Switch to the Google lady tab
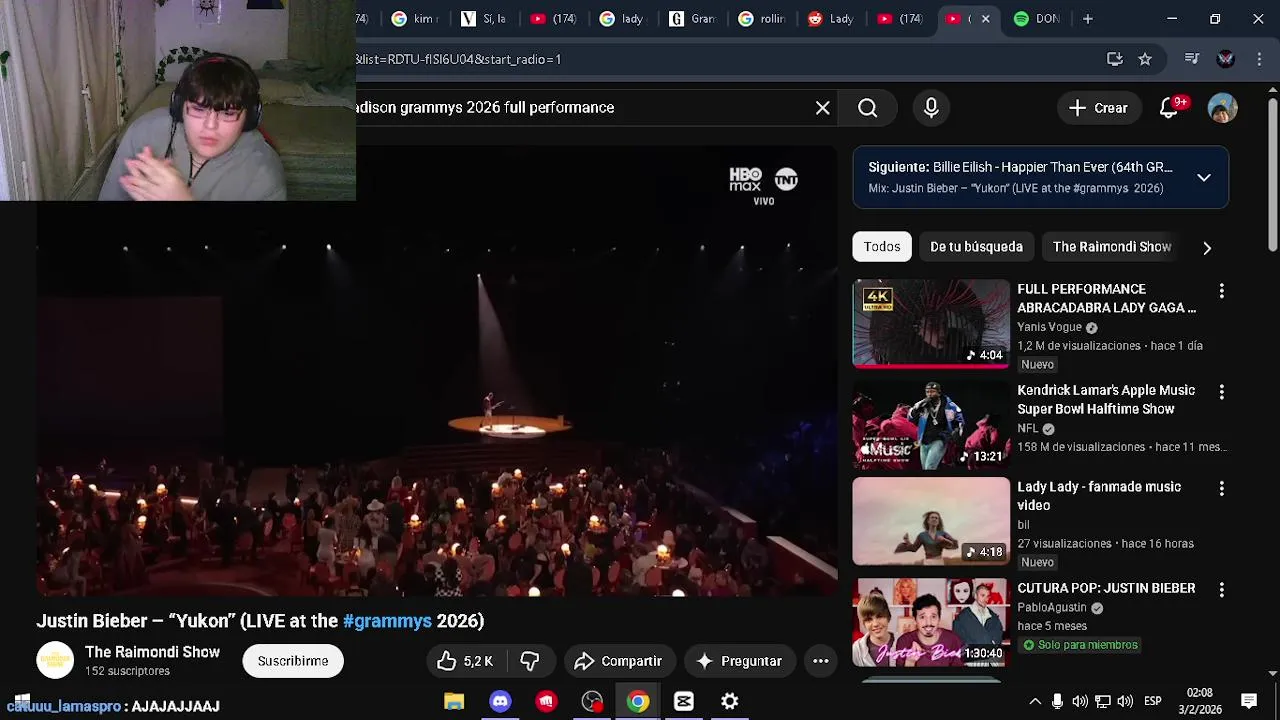 (x=622, y=19)
